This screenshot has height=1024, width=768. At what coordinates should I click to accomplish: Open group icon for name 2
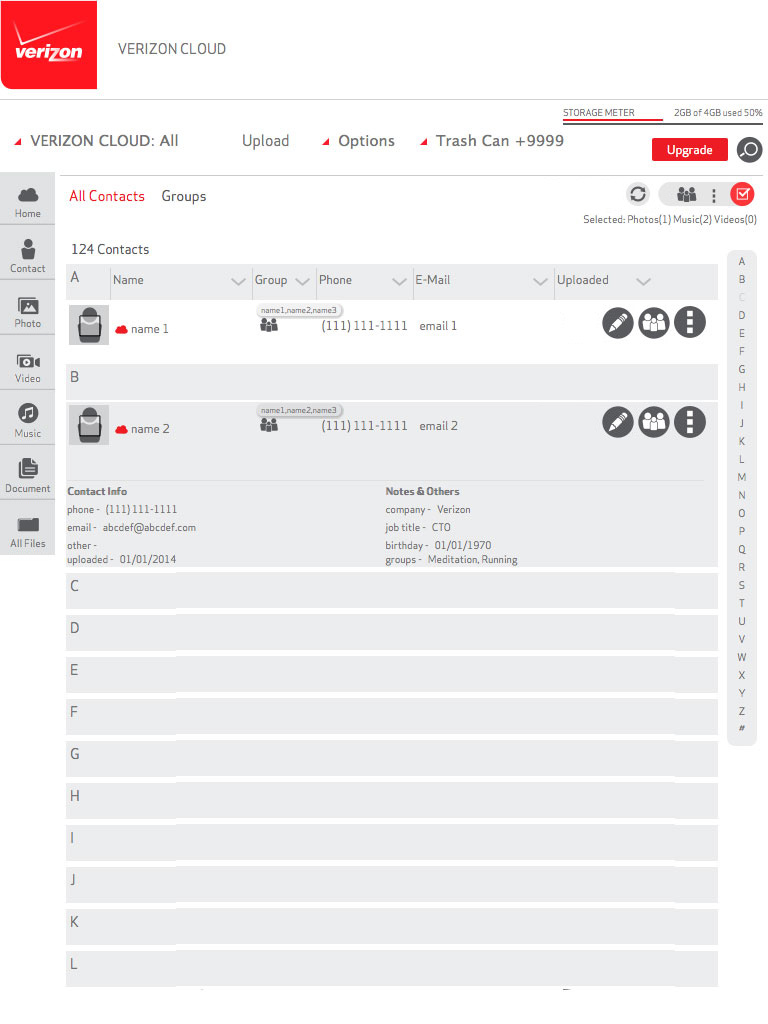pyautogui.click(x=654, y=423)
